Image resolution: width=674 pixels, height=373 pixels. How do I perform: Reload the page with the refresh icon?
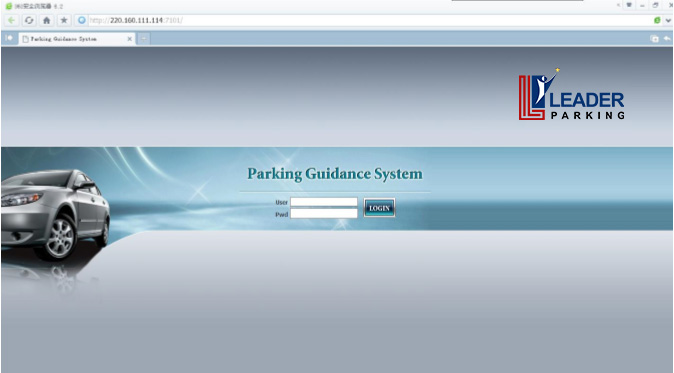click(29, 20)
